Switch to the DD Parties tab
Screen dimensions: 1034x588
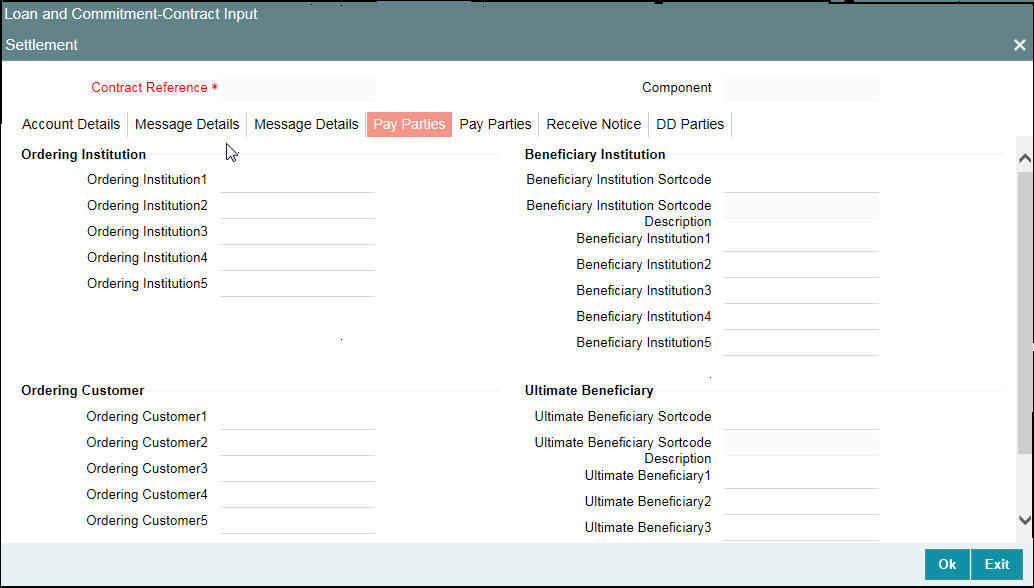(x=690, y=124)
